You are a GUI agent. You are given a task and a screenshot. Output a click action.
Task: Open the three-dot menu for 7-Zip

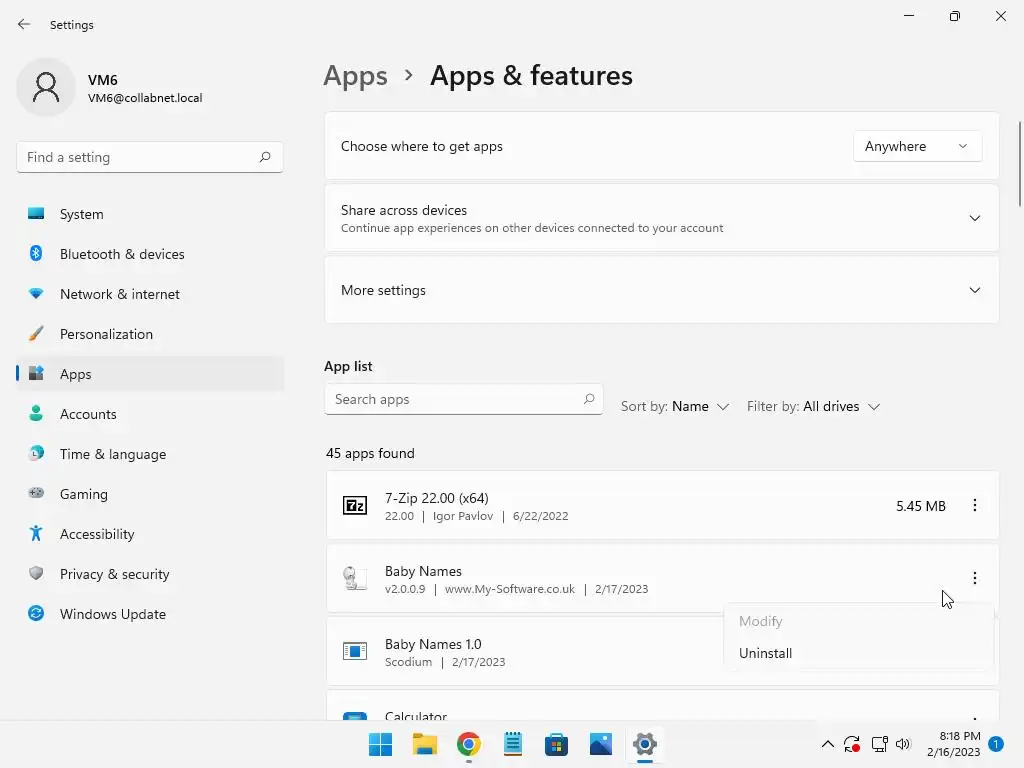pos(974,506)
